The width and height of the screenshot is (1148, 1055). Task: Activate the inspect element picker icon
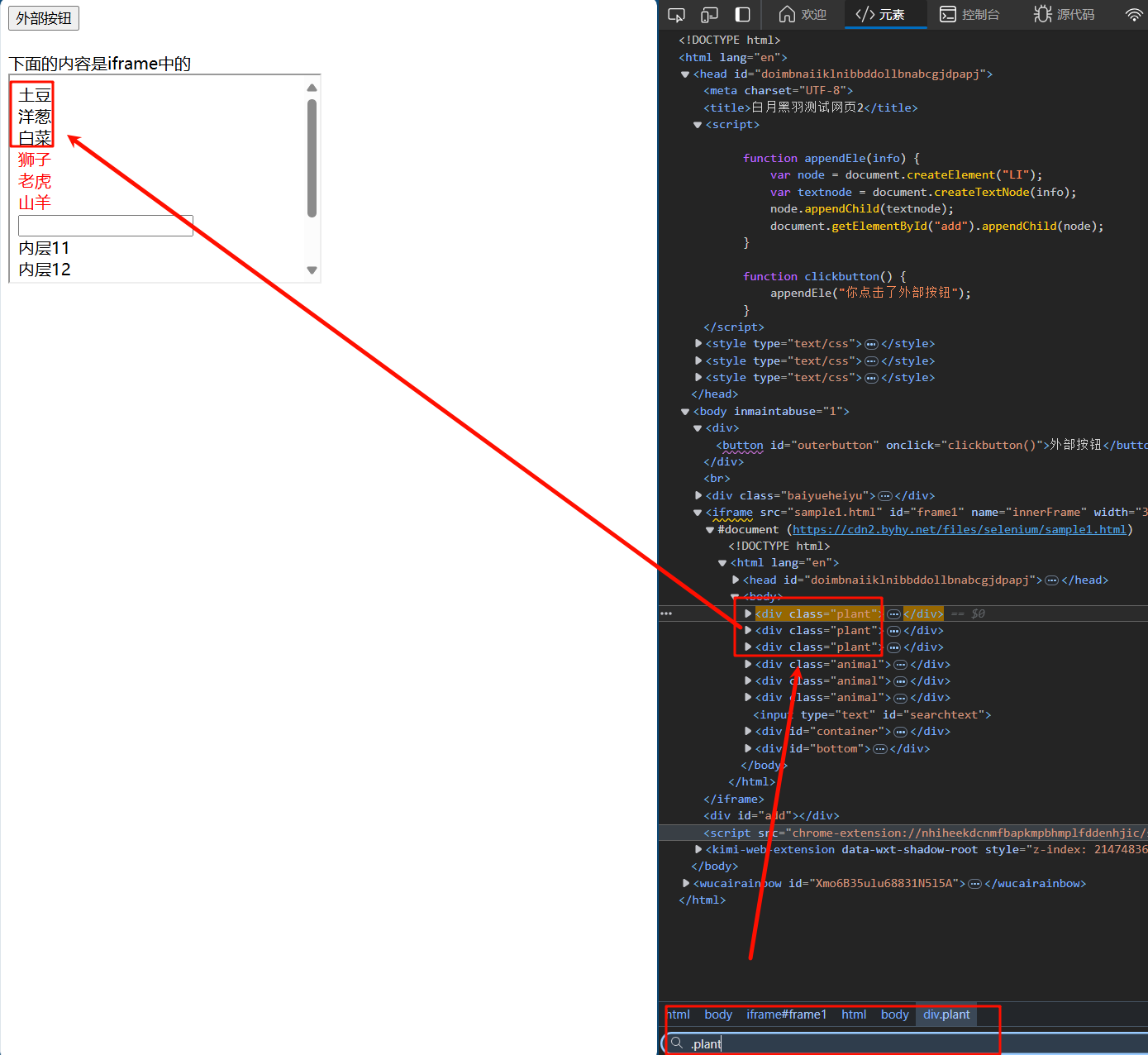pos(676,14)
